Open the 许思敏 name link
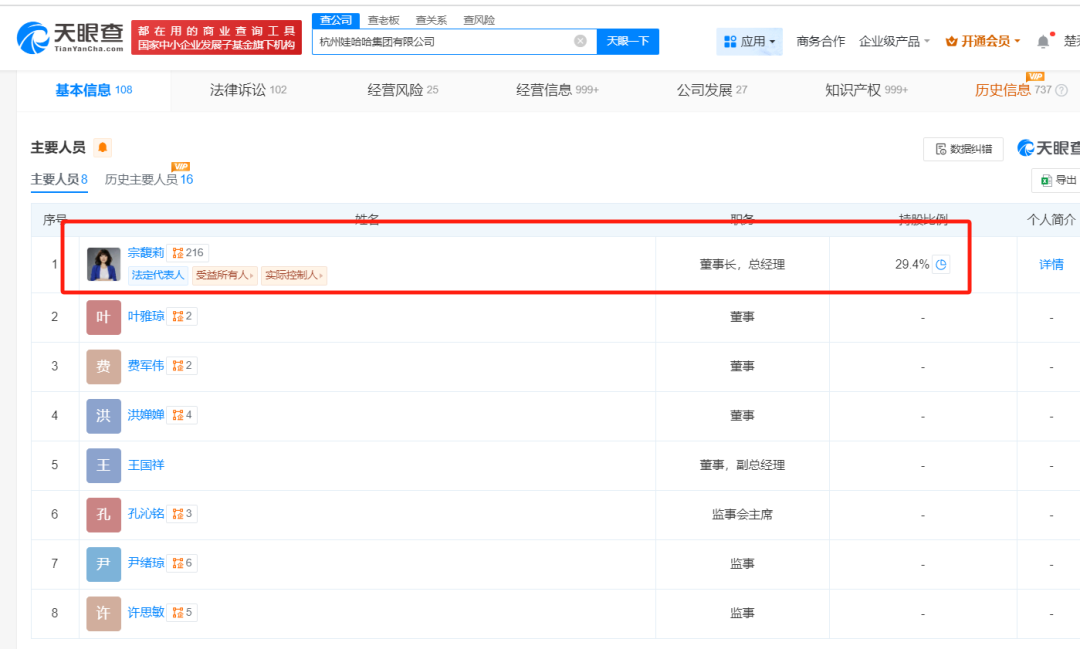Screen dimensions: 1080x649 (x=146, y=612)
